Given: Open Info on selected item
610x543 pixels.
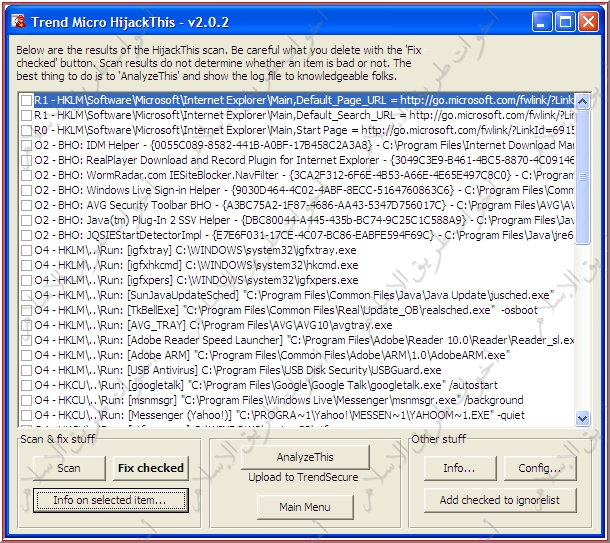Looking at the screenshot, I should point(110,500).
